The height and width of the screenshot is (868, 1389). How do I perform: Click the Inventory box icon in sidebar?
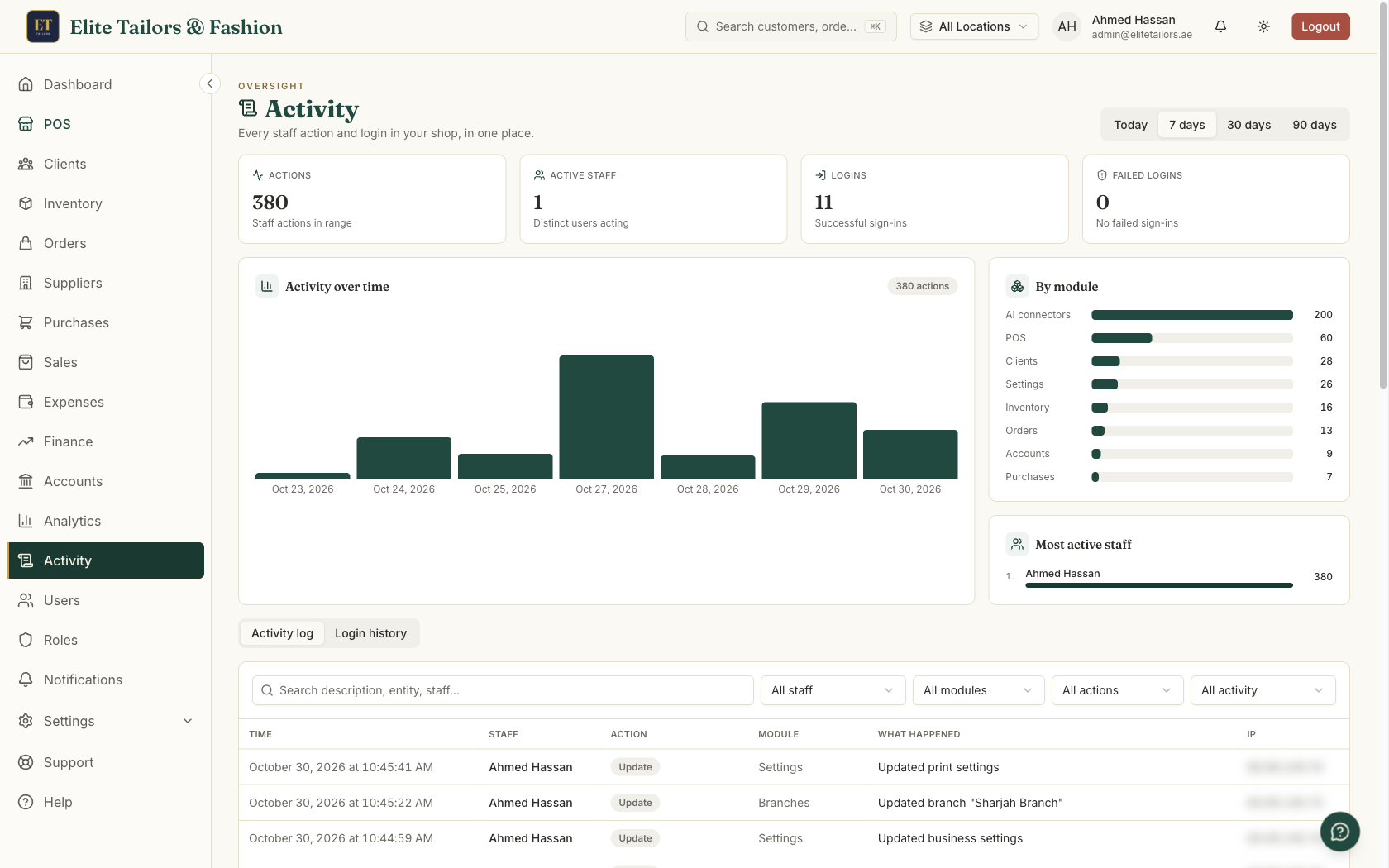26,203
